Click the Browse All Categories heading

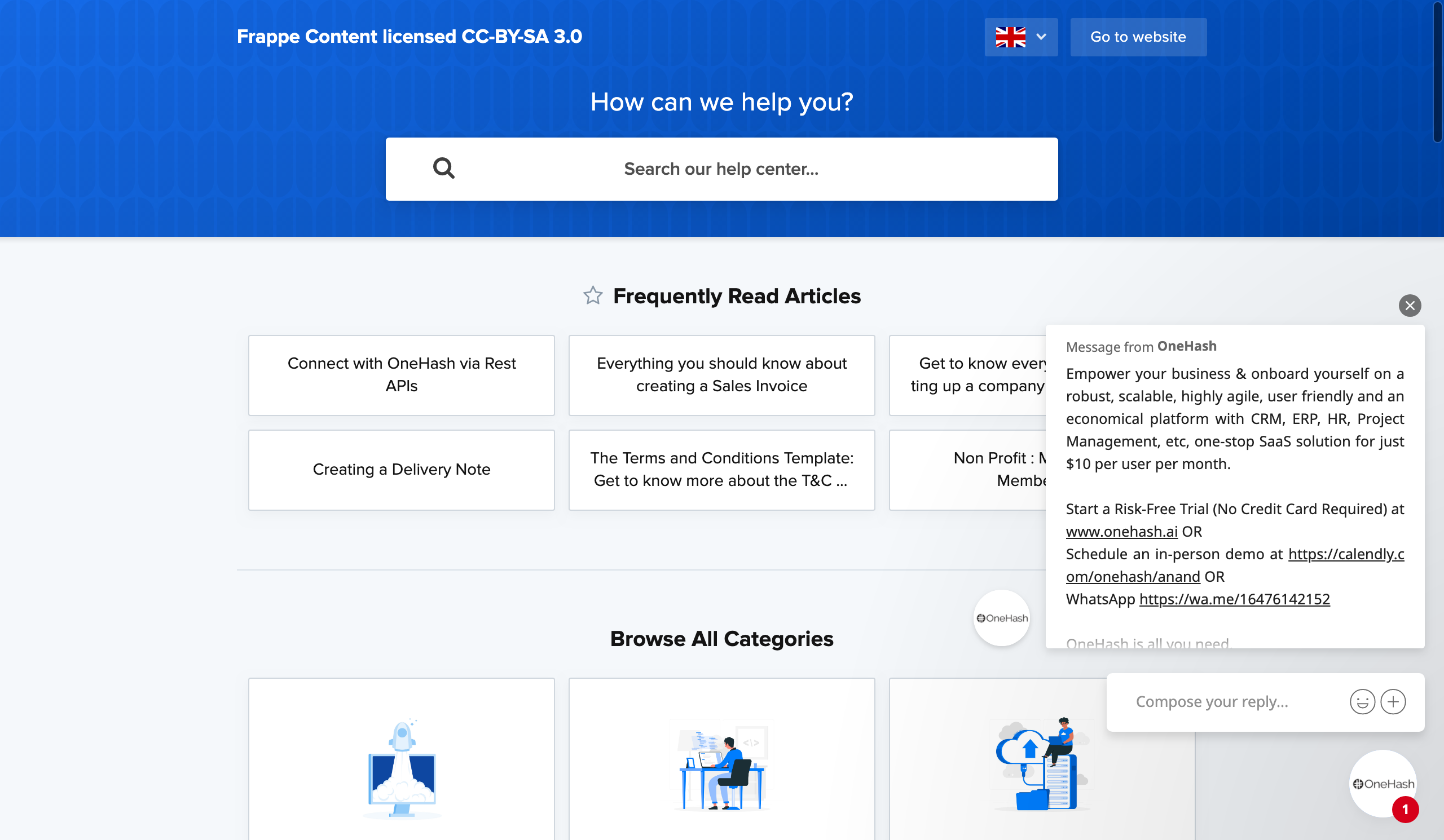click(x=721, y=638)
